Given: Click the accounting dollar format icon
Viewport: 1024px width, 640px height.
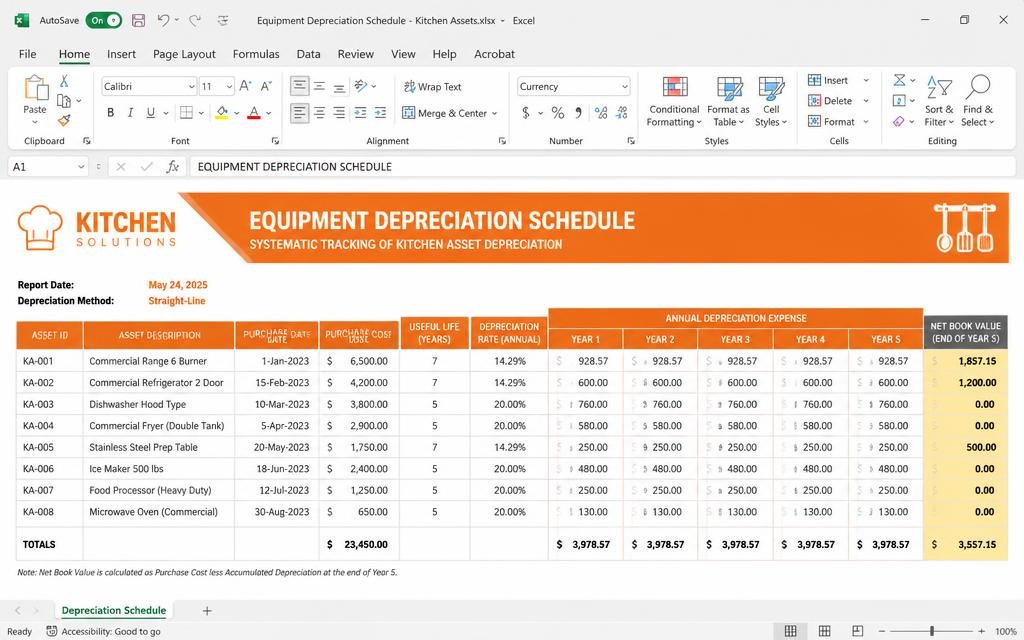Looking at the screenshot, I should click(x=526, y=113).
